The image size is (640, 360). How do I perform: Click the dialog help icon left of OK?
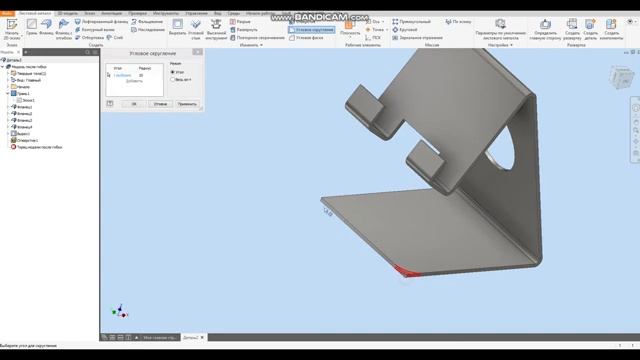pyautogui.click(x=110, y=104)
